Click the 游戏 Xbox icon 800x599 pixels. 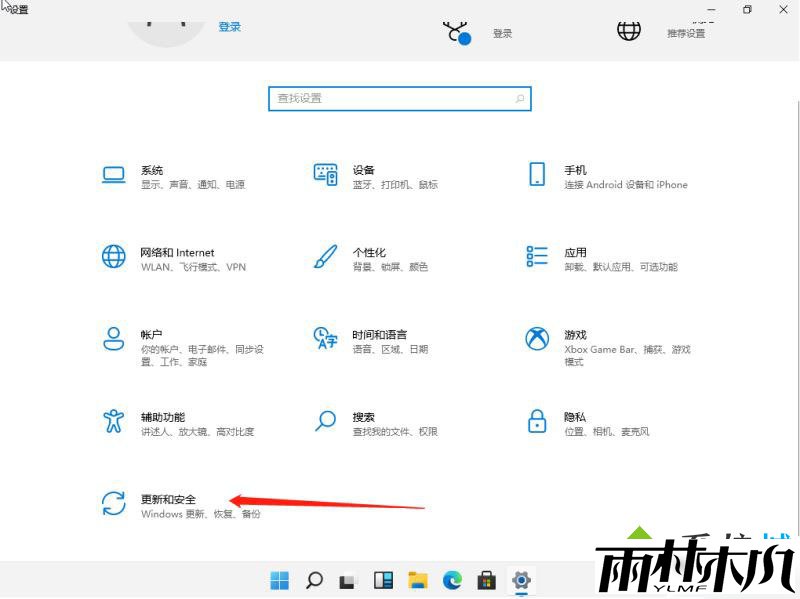538,339
